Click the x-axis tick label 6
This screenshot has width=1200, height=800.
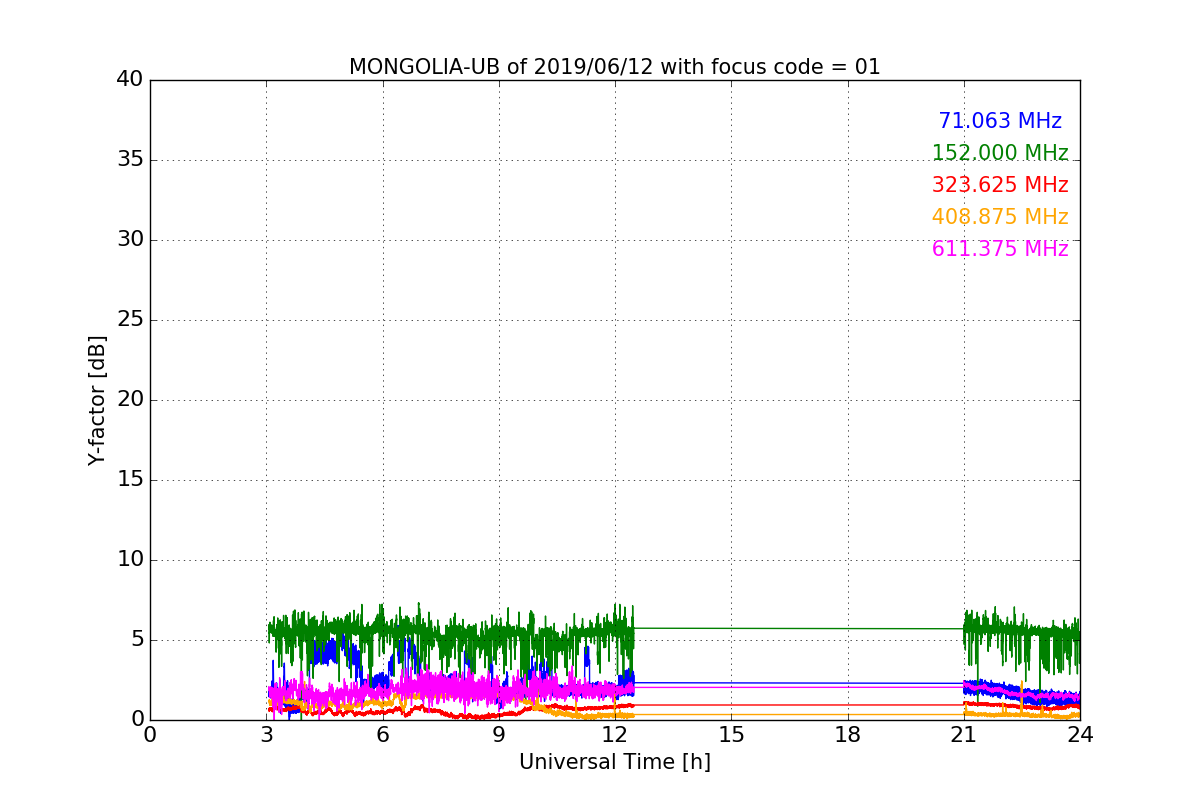382,735
